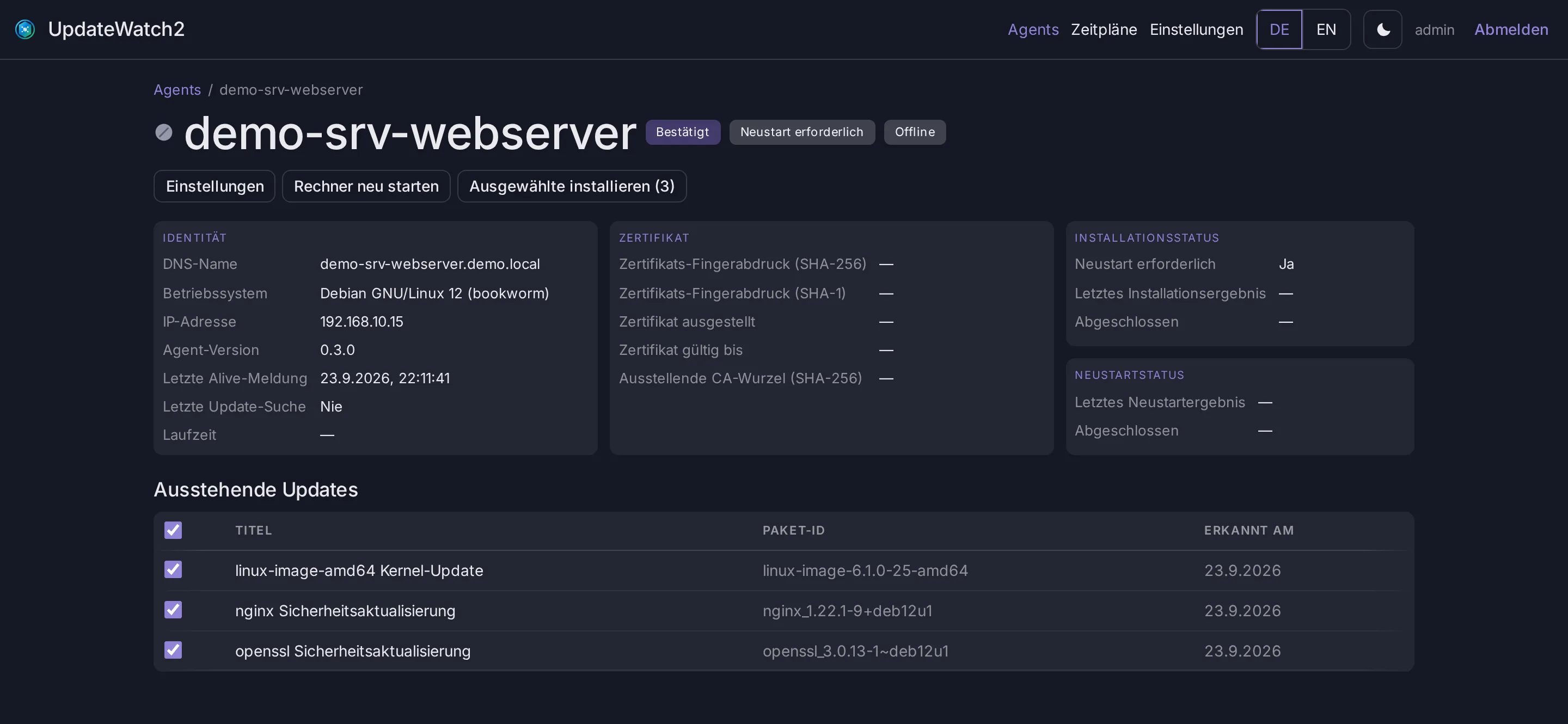Screen dimensions: 1568x724
Task: Open Einstellungen in the top navigation
Action: [1196, 29]
